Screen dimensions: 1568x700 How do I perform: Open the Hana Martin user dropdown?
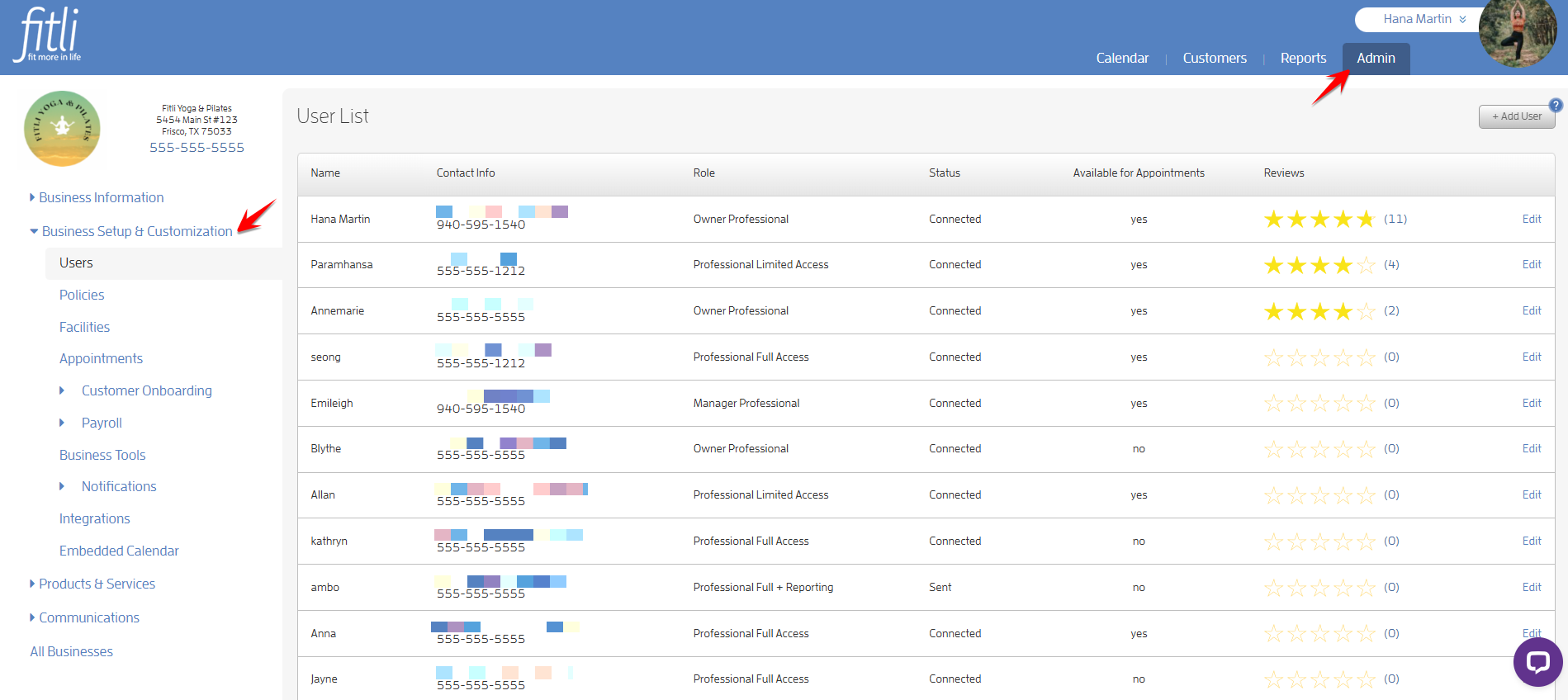1424,19
